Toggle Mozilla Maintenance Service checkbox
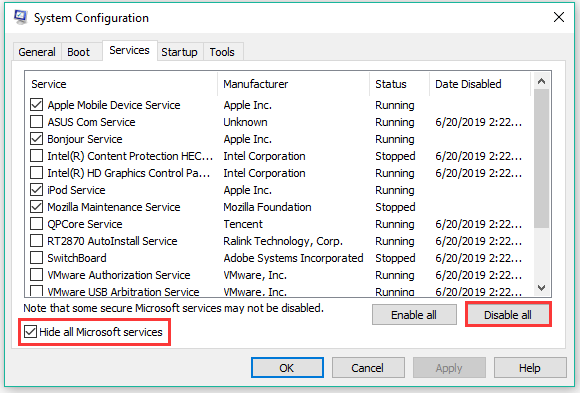The height and width of the screenshot is (393, 580). 36,207
